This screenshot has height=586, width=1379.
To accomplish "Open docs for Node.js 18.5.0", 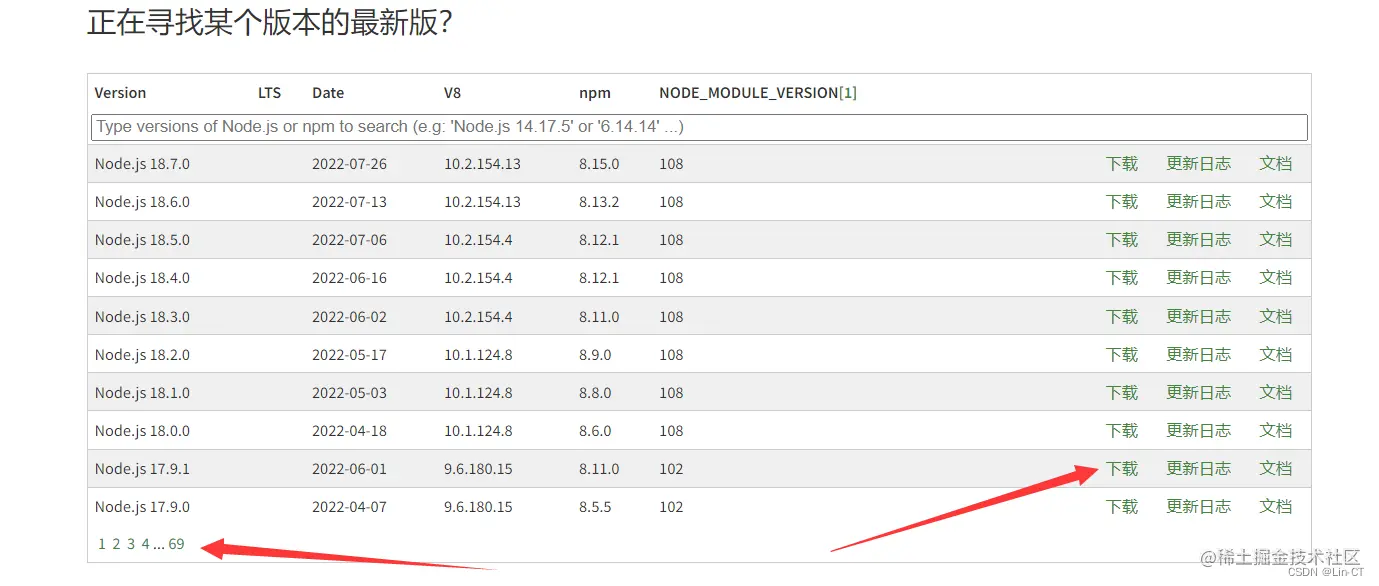I will tap(1276, 240).
